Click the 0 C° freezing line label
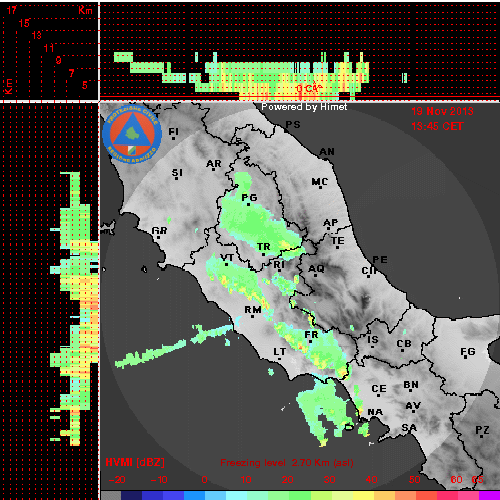 click(309, 88)
